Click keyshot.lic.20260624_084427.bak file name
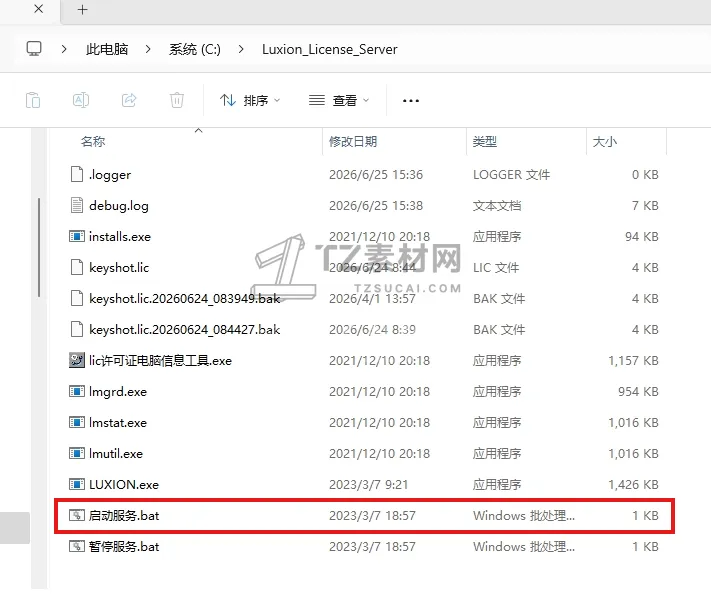This screenshot has height=608, width=711. pos(185,330)
